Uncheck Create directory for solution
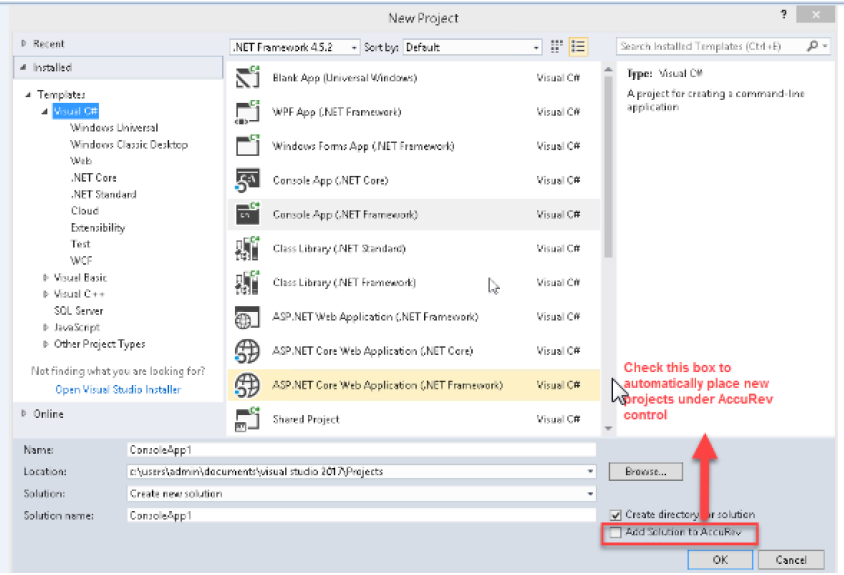Viewport: 844px width, 575px height. tap(616, 515)
